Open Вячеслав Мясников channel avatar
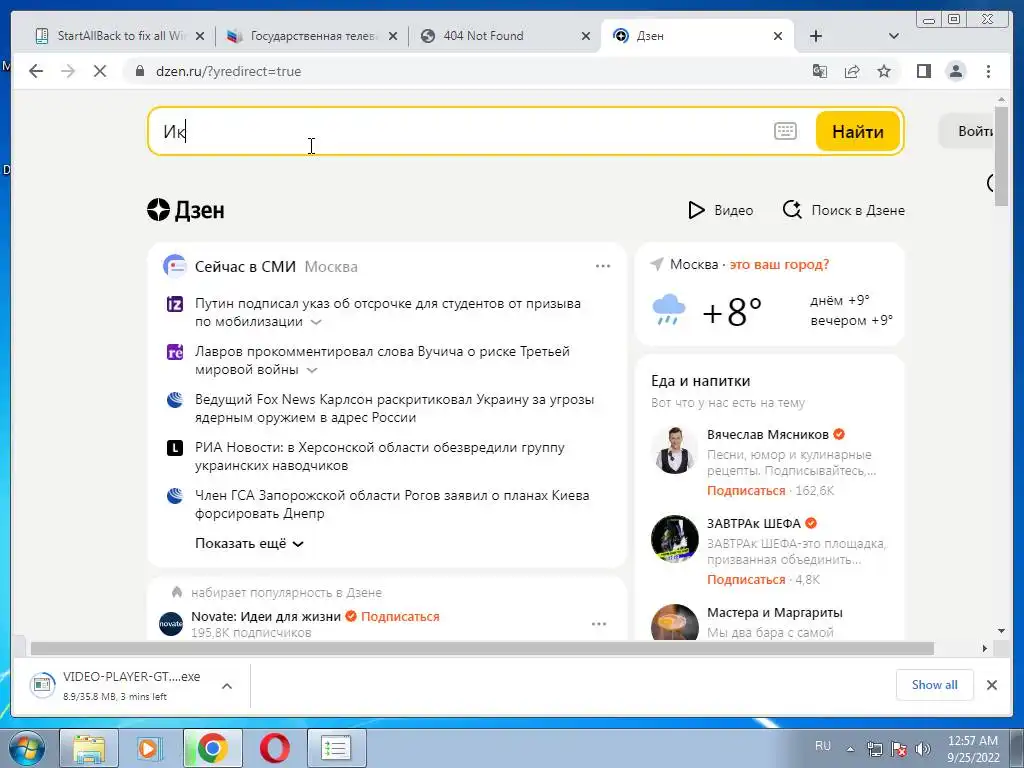 [x=675, y=451]
